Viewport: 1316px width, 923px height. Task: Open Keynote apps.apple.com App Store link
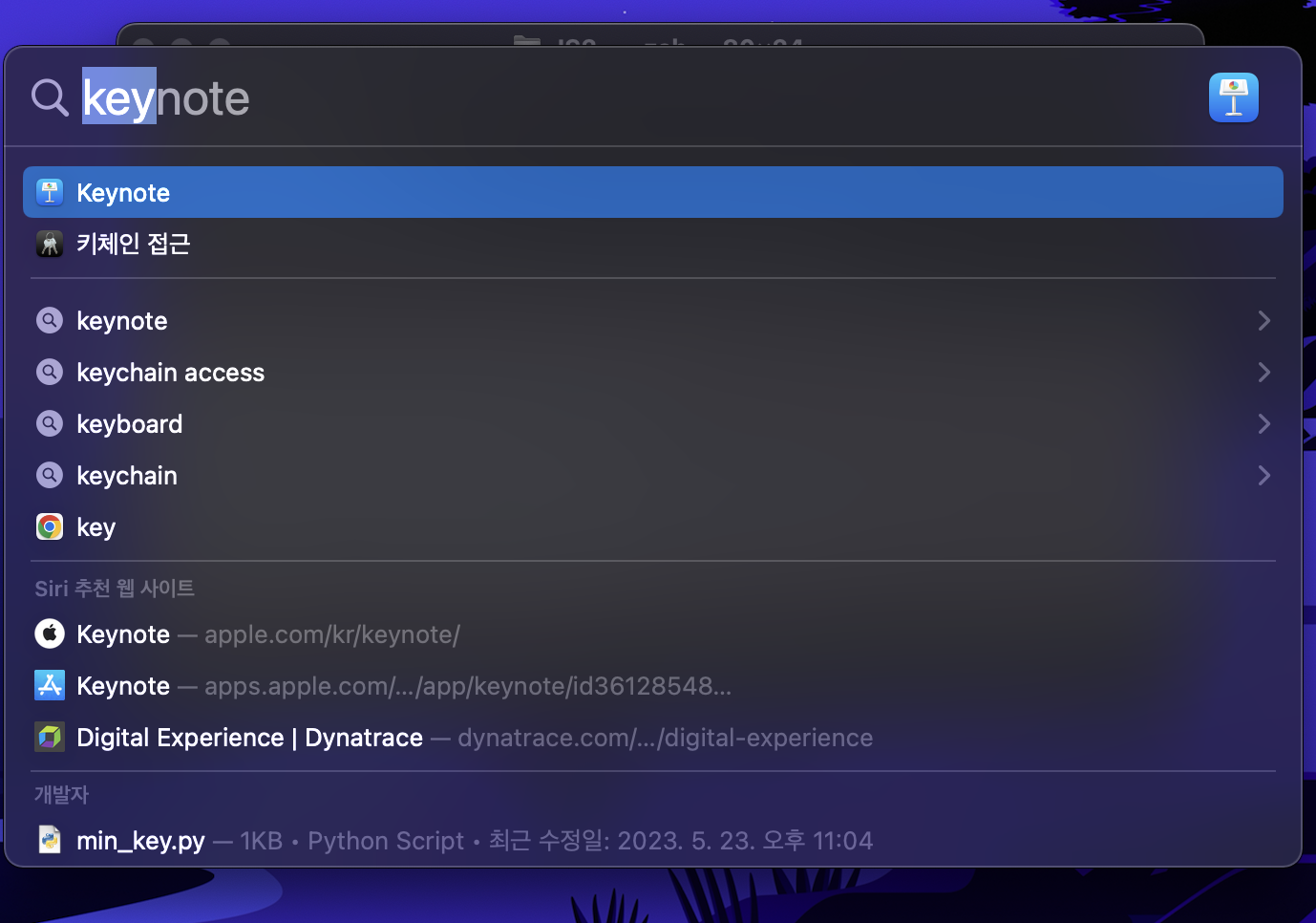pyautogui.click(x=653, y=685)
